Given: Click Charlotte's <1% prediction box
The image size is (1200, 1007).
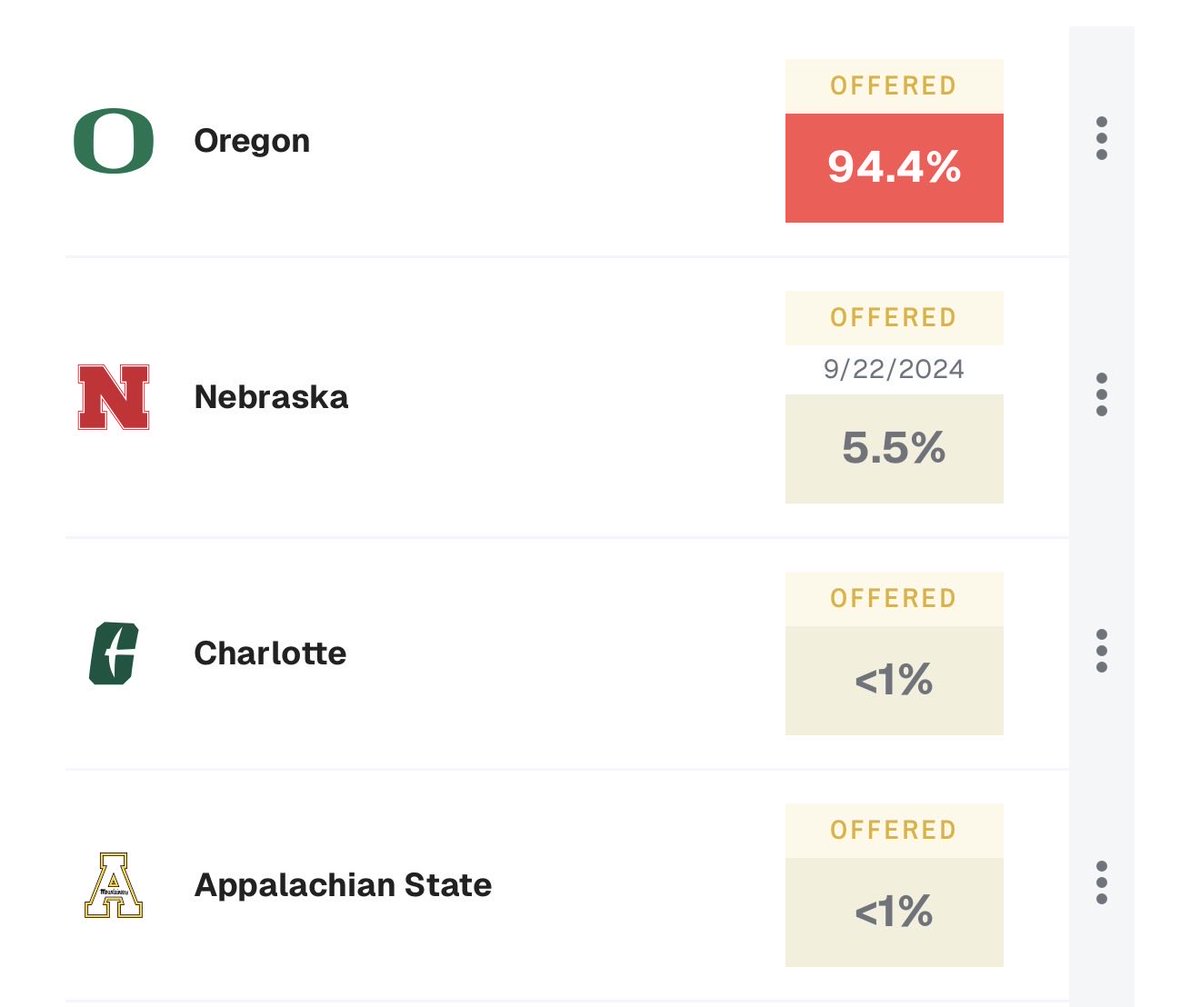Looking at the screenshot, I should (x=894, y=681).
